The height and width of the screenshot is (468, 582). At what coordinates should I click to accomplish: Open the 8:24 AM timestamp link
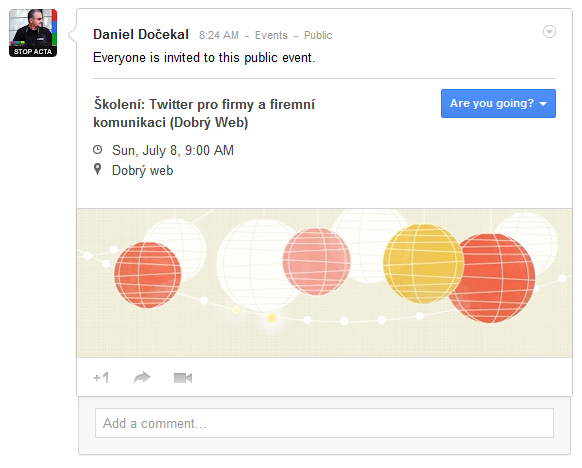[219, 35]
